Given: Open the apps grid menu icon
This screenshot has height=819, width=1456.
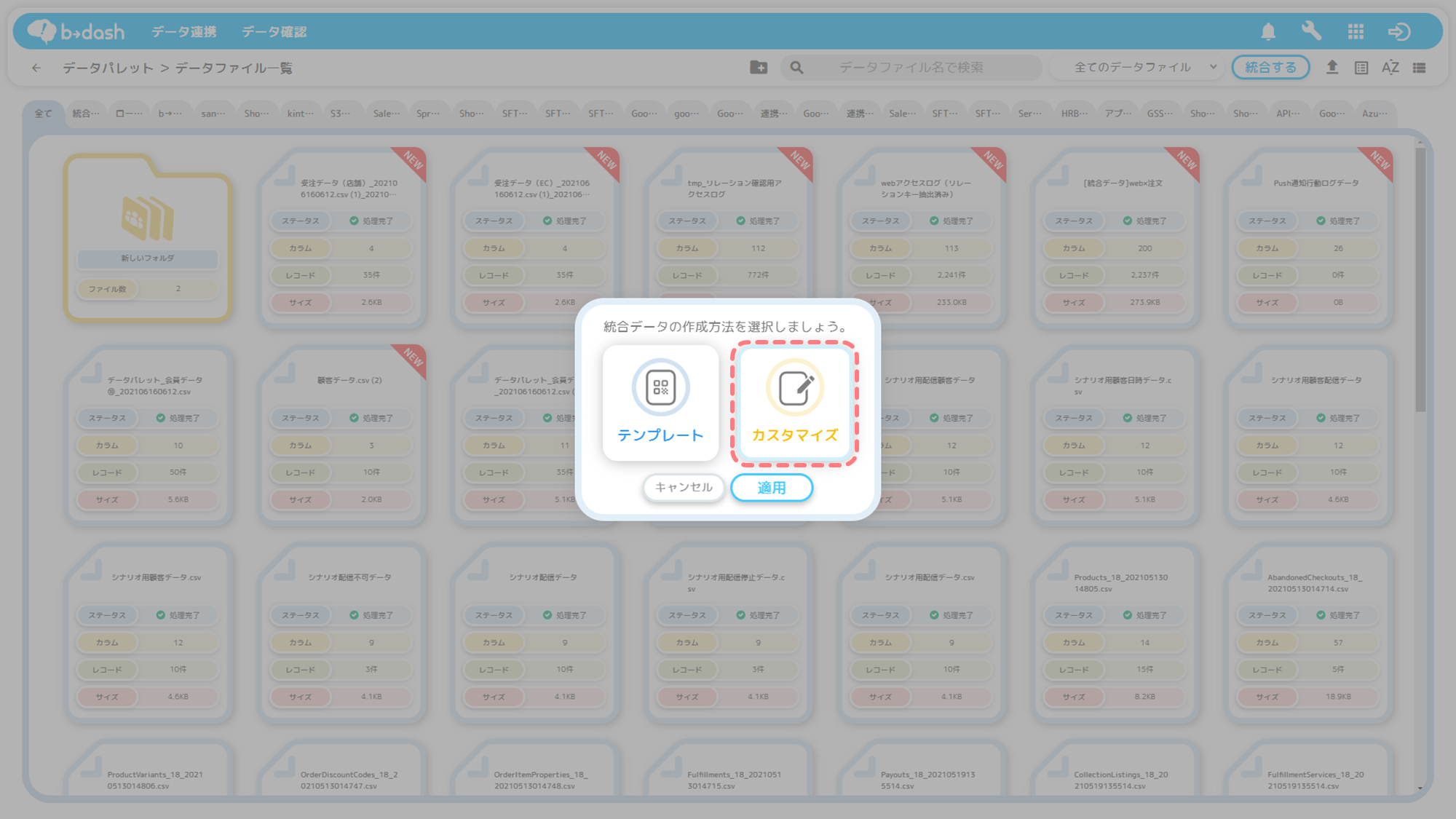Looking at the screenshot, I should click(x=1356, y=31).
